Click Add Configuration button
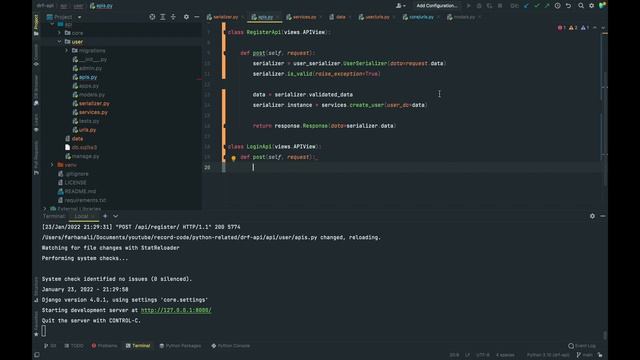 437,6
